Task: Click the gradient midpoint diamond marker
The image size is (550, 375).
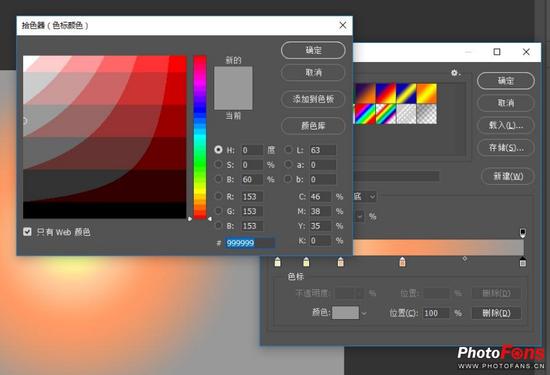Action: pyautogui.click(x=465, y=259)
